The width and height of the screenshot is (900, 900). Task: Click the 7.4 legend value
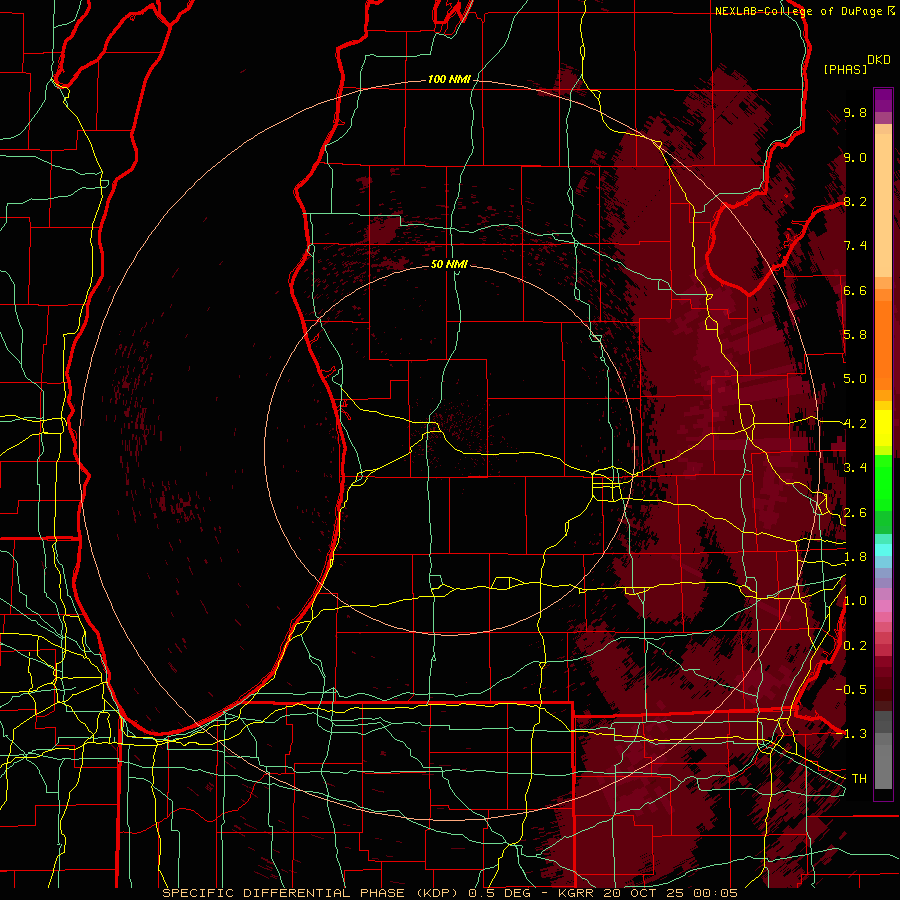(x=855, y=246)
